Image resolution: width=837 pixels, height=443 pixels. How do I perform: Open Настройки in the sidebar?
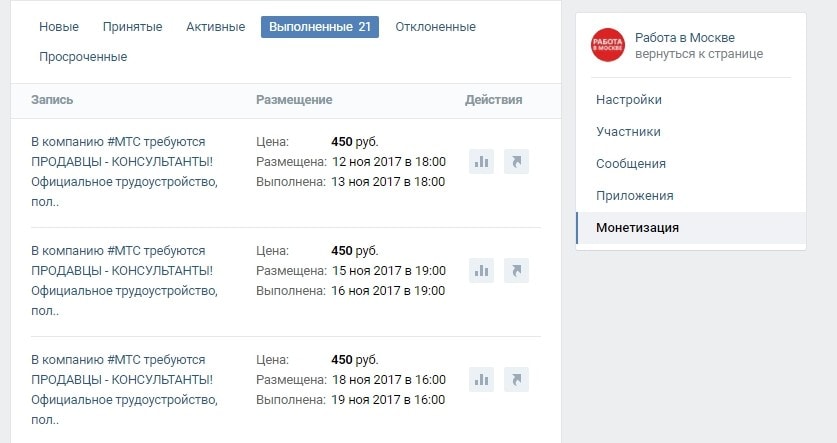[629, 100]
